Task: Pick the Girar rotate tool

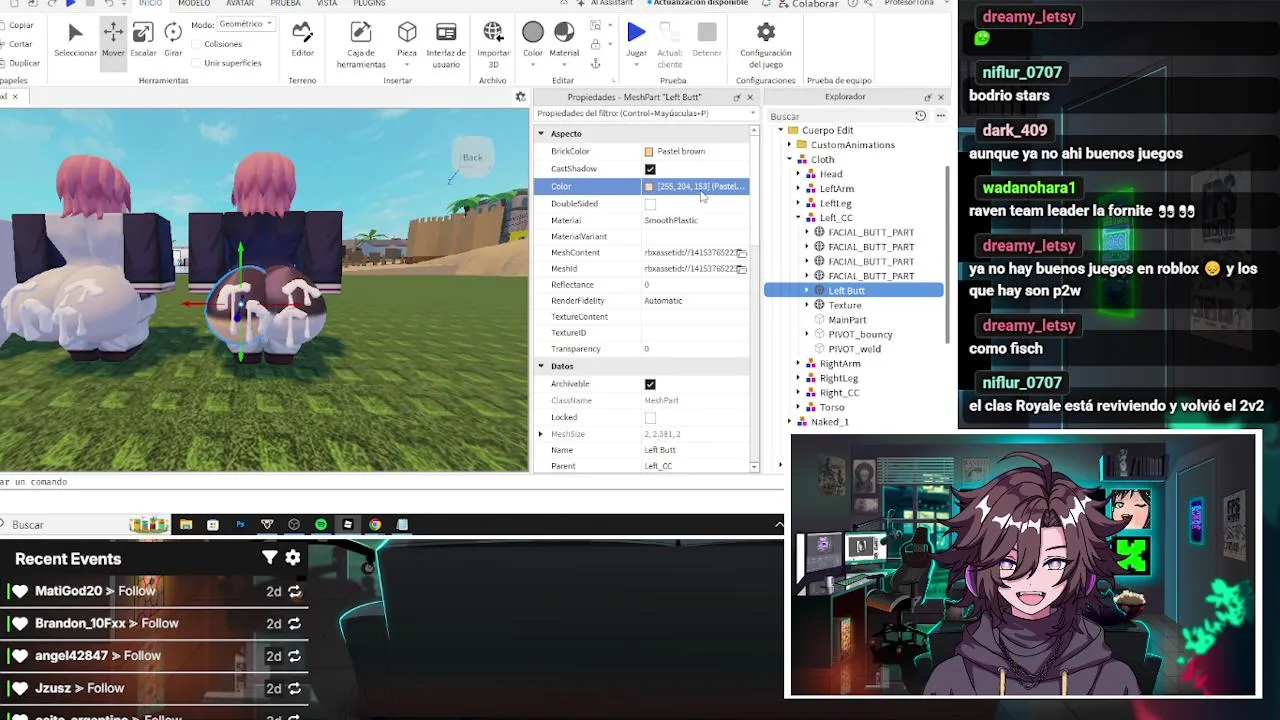Action: click(x=173, y=40)
